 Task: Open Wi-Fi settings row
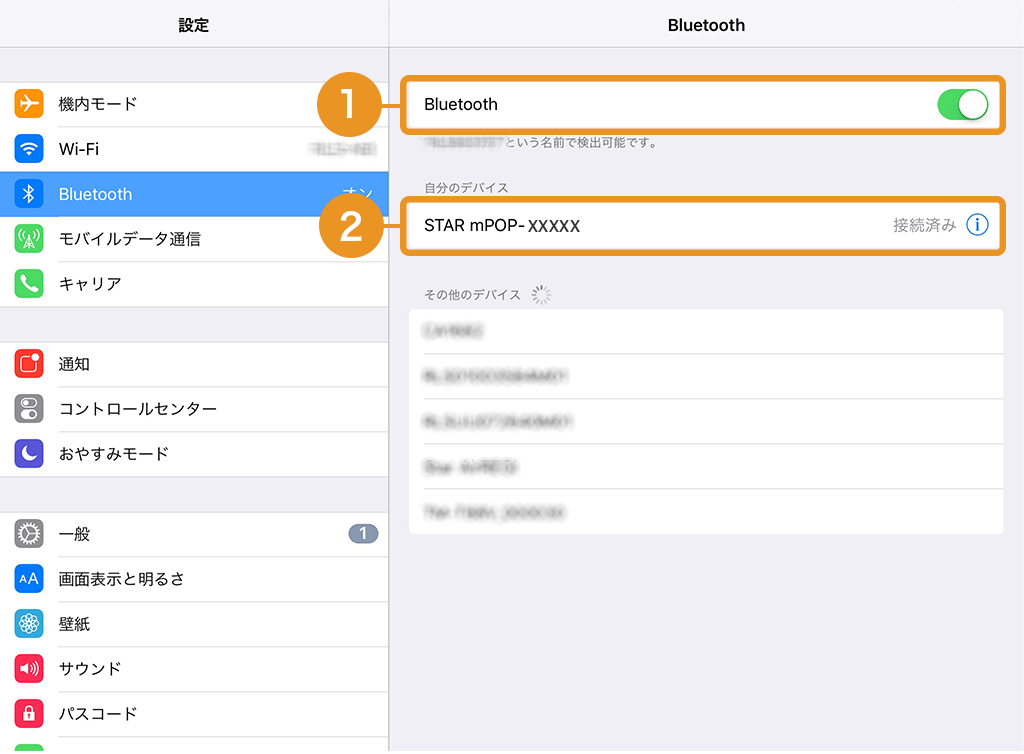[194, 149]
